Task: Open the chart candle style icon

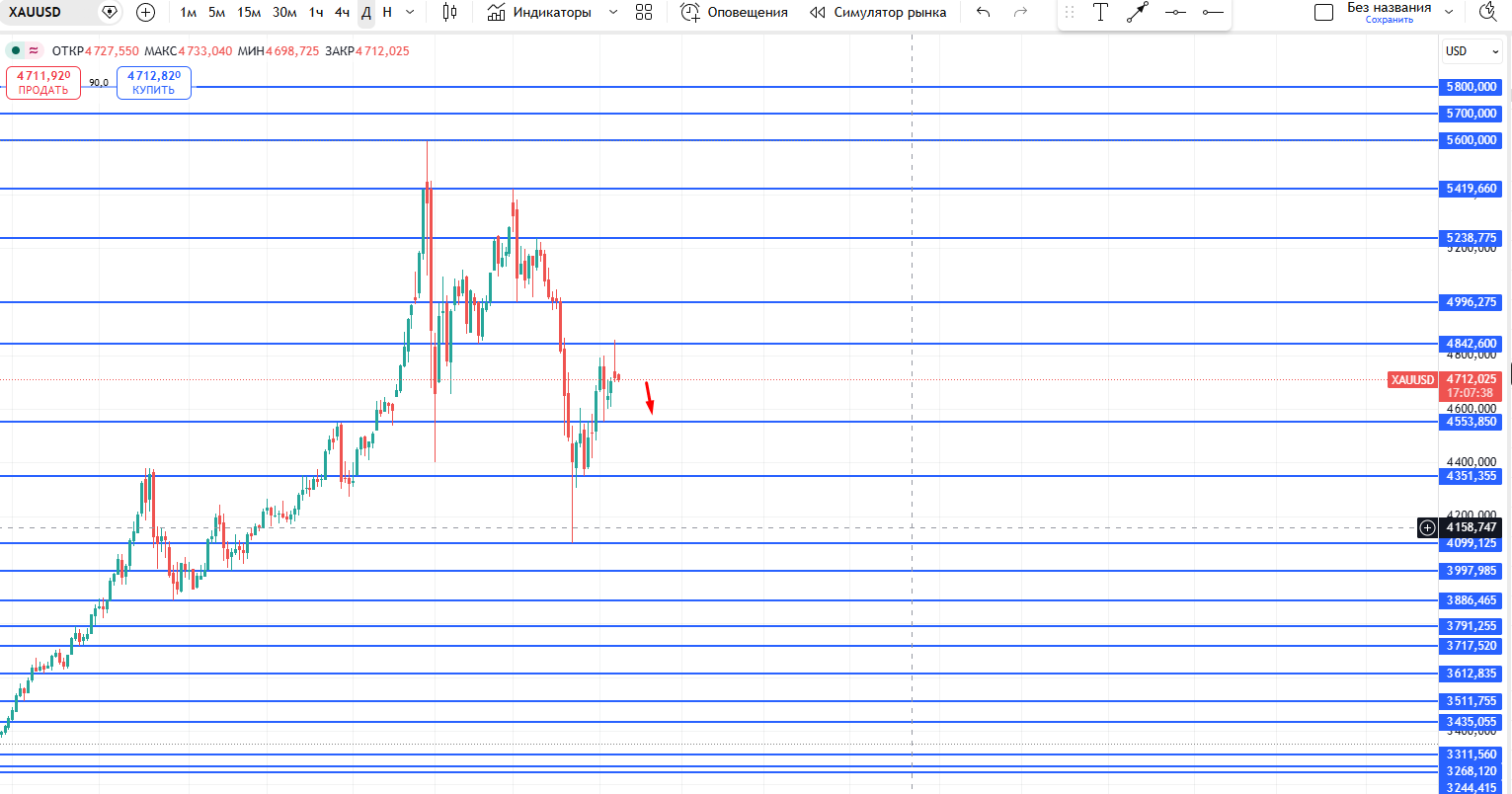Action: coord(450,12)
